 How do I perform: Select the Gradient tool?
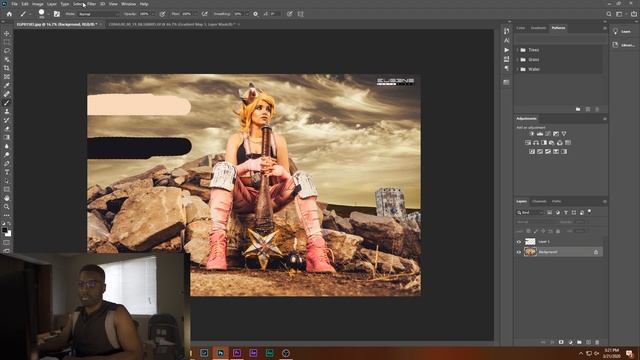tap(7, 138)
